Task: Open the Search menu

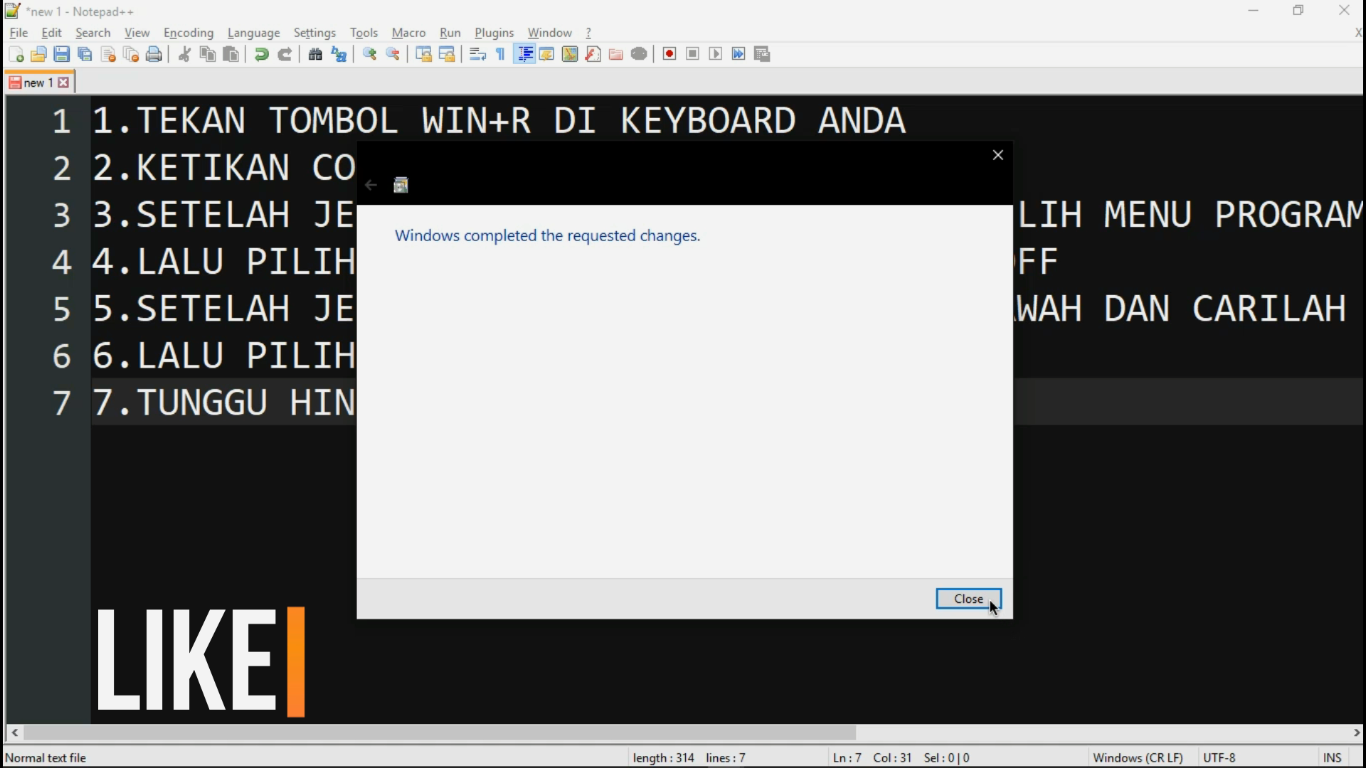Action: coord(93,33)
